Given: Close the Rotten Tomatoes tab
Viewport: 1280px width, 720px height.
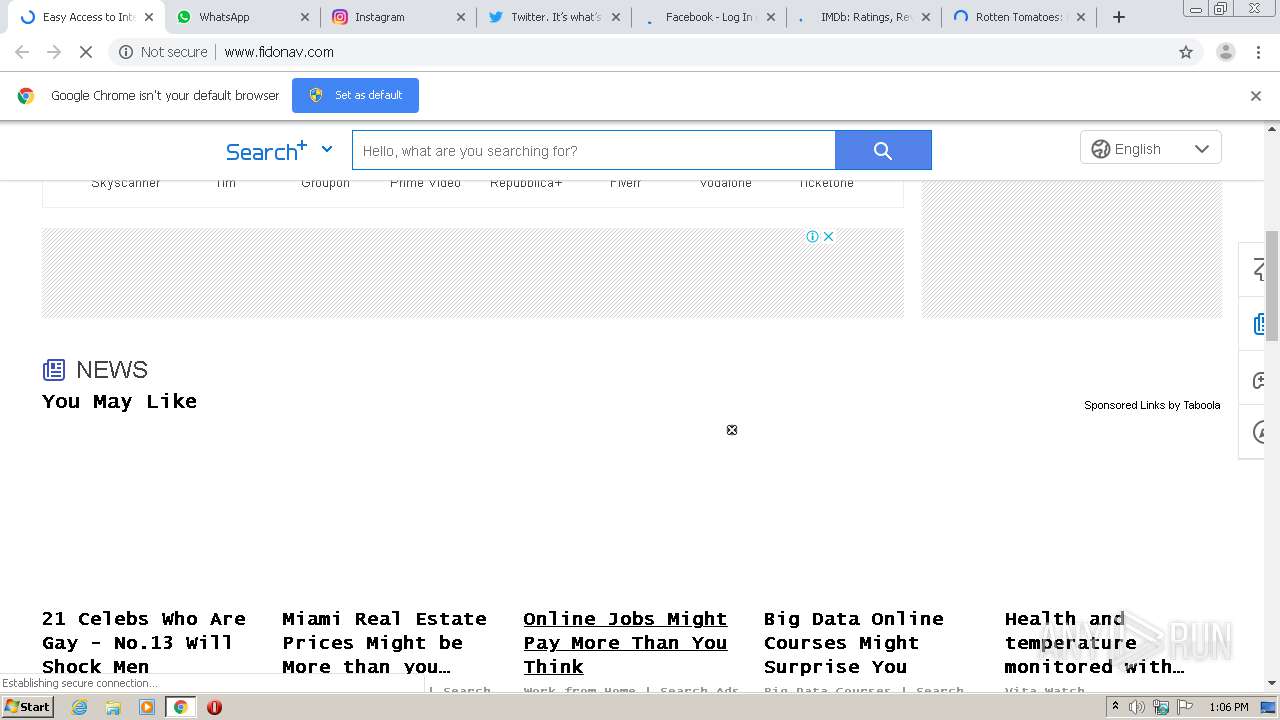Looking at the screenshot, I should (1081, 17).
